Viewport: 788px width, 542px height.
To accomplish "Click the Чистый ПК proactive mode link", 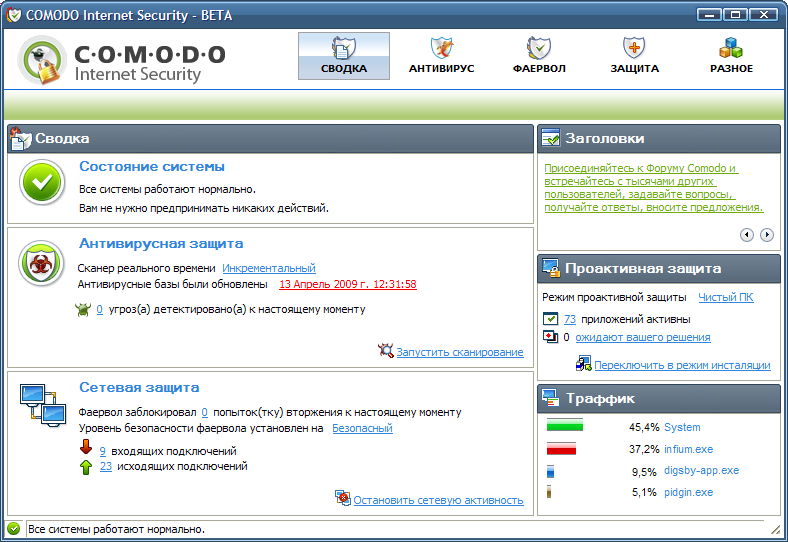I will point(726,297).
